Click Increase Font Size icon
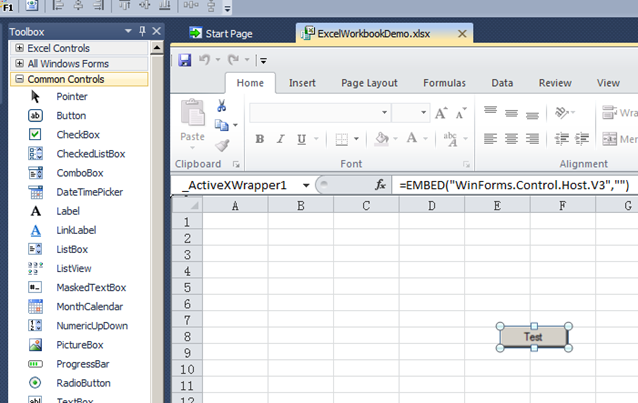 coord(441,113)
